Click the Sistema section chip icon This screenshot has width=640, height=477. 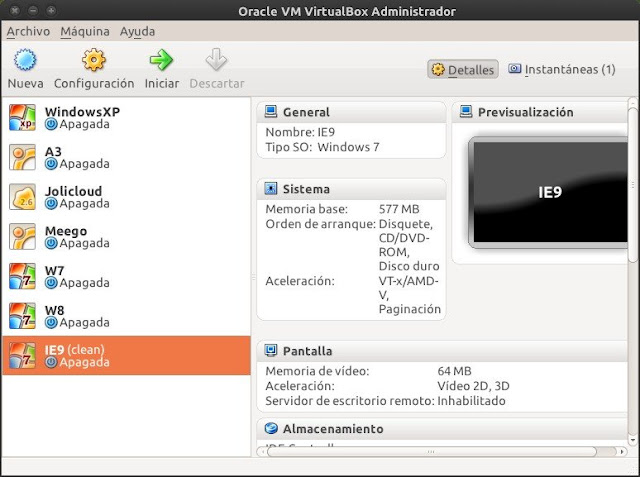pos(271,189)
